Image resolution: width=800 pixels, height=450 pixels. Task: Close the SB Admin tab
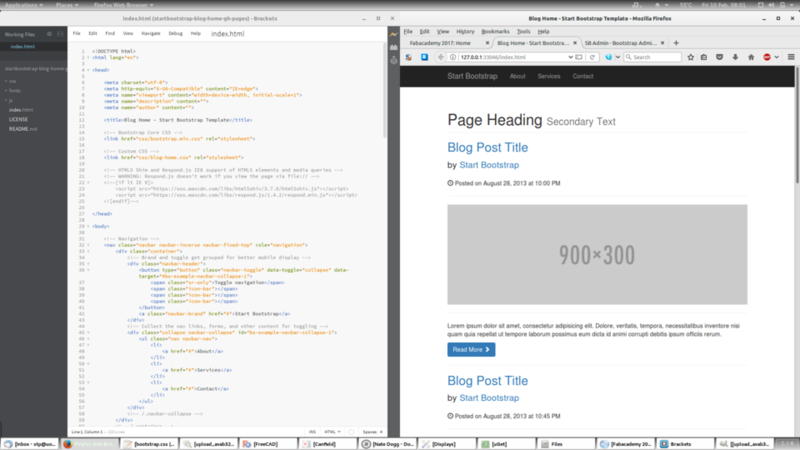click(x=662, y=43)
